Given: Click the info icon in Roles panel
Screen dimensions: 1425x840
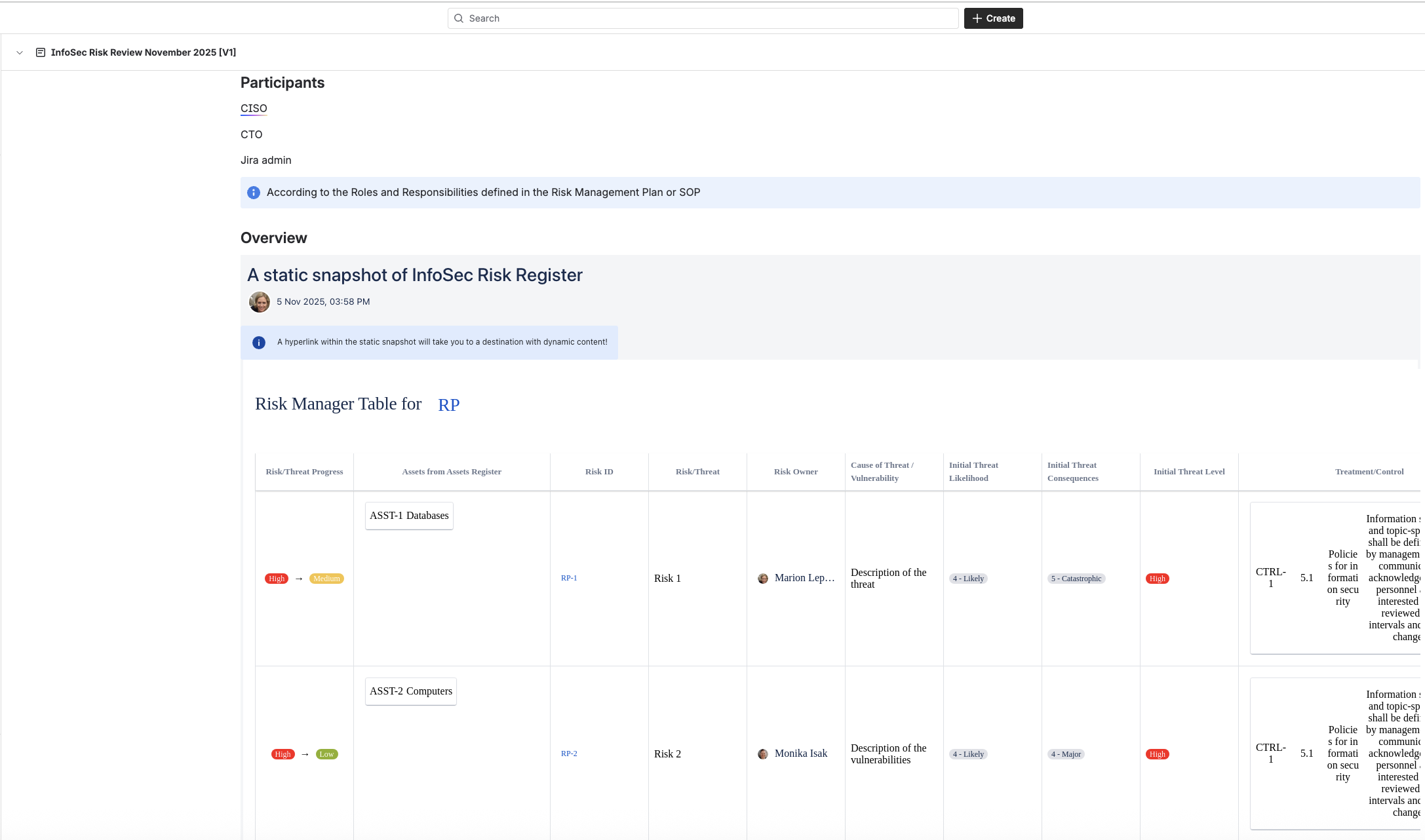Looking at the screenshot, I should (x=254, y=193).
